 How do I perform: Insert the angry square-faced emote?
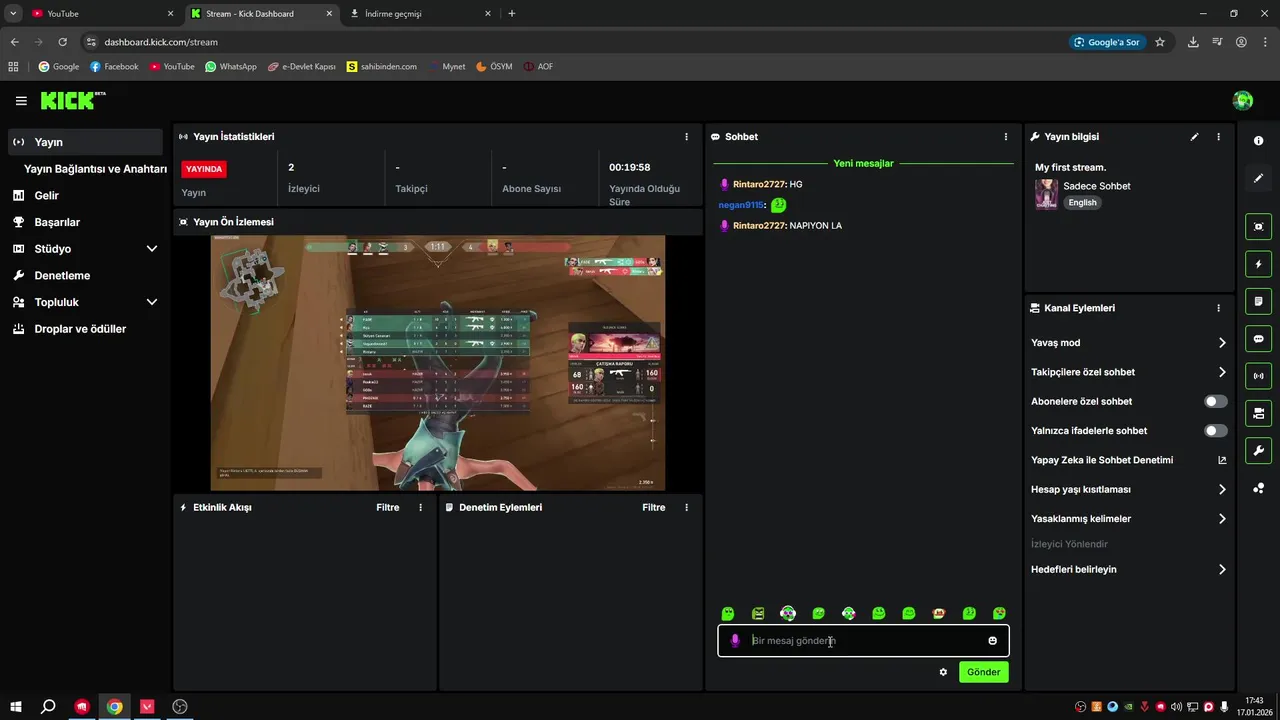(x=758, y=614)
